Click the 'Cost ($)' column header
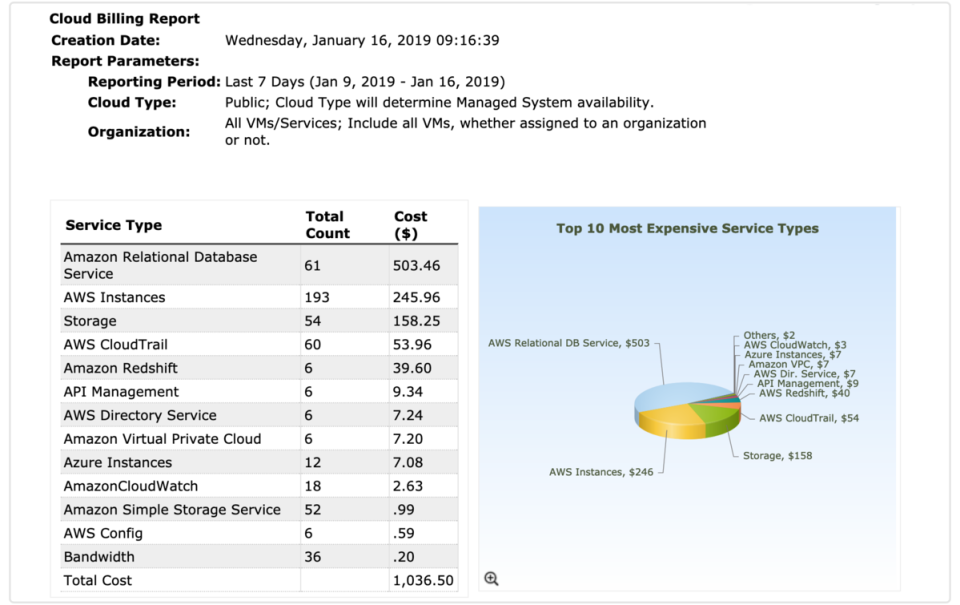 [410, 225]
